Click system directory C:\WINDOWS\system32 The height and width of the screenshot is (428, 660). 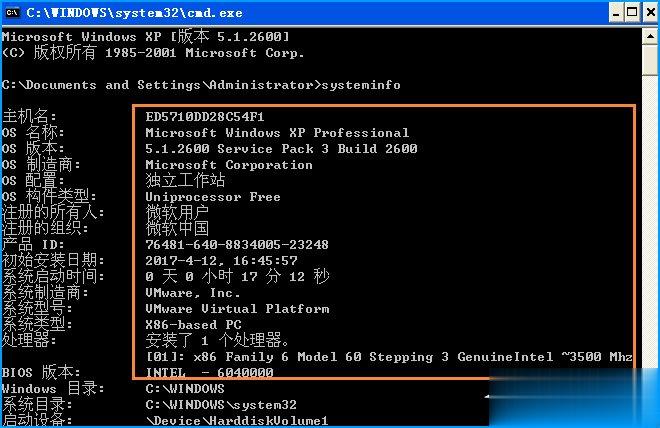pyautogui.click(x=221, y=405)
